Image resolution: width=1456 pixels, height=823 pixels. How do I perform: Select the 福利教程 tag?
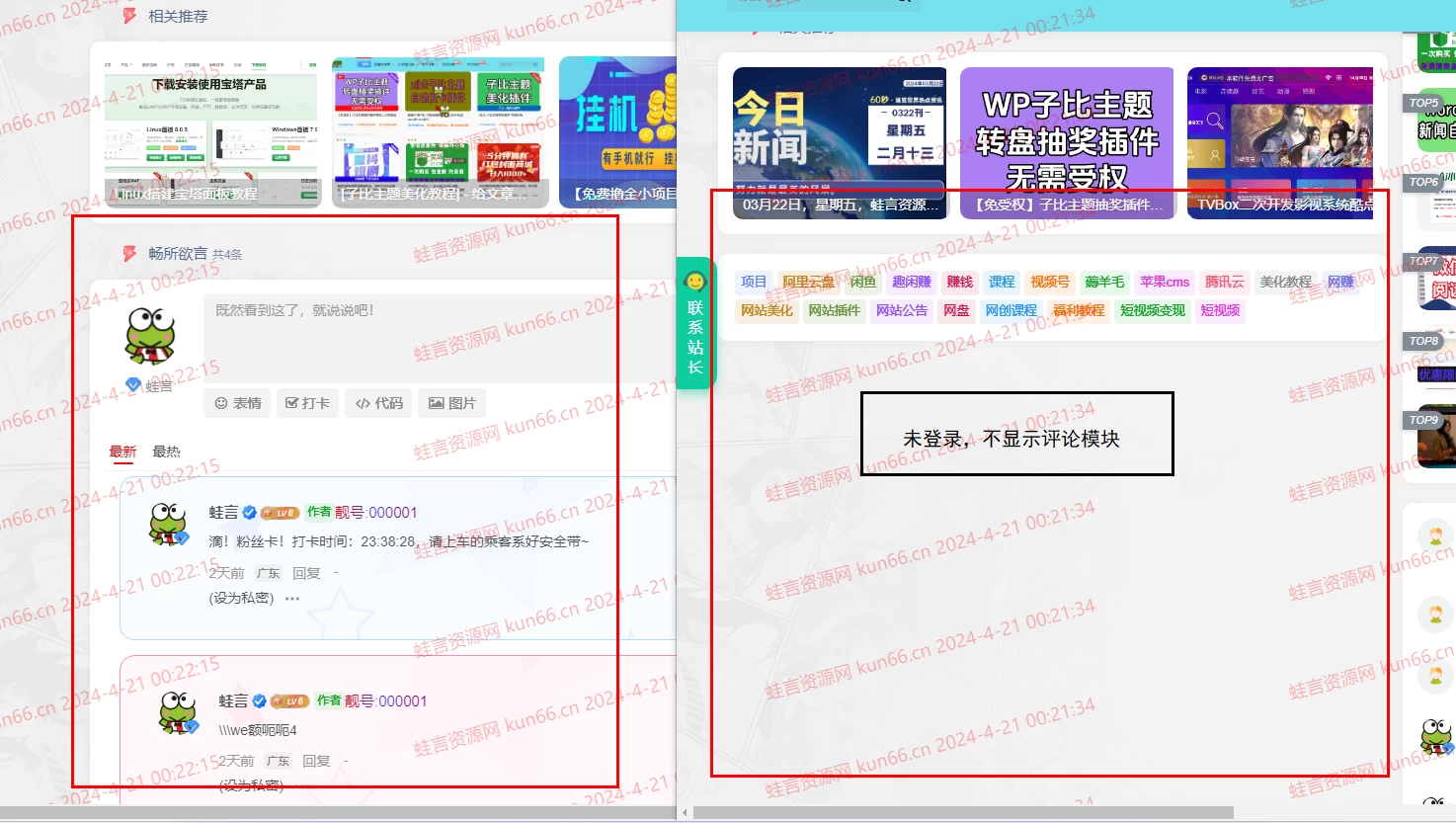pos(1079,310)
